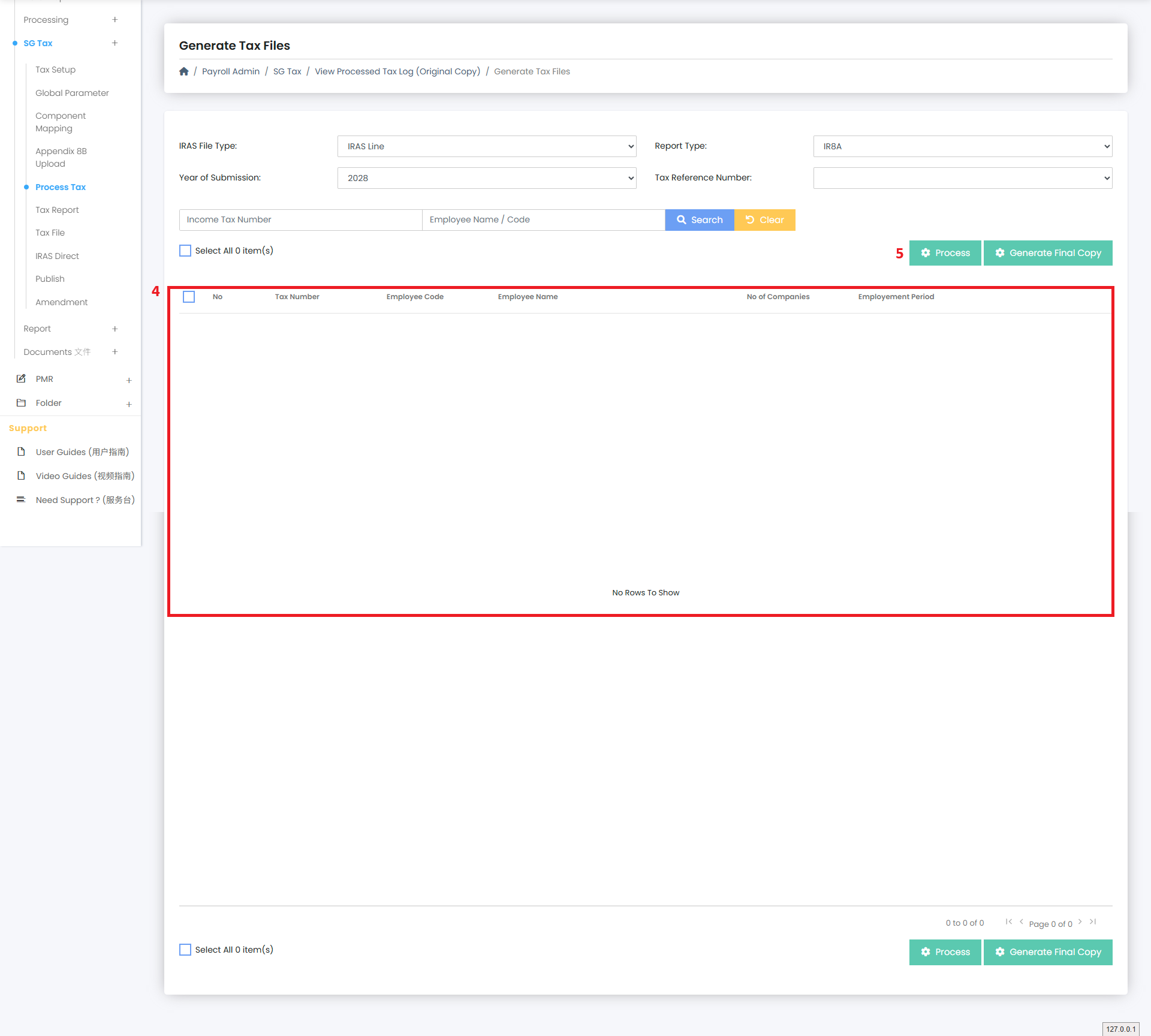The width and height of the screenshot is (1151, 1036).
Task: Click the Folder icon in sidebar
Action: coord(21,403)
